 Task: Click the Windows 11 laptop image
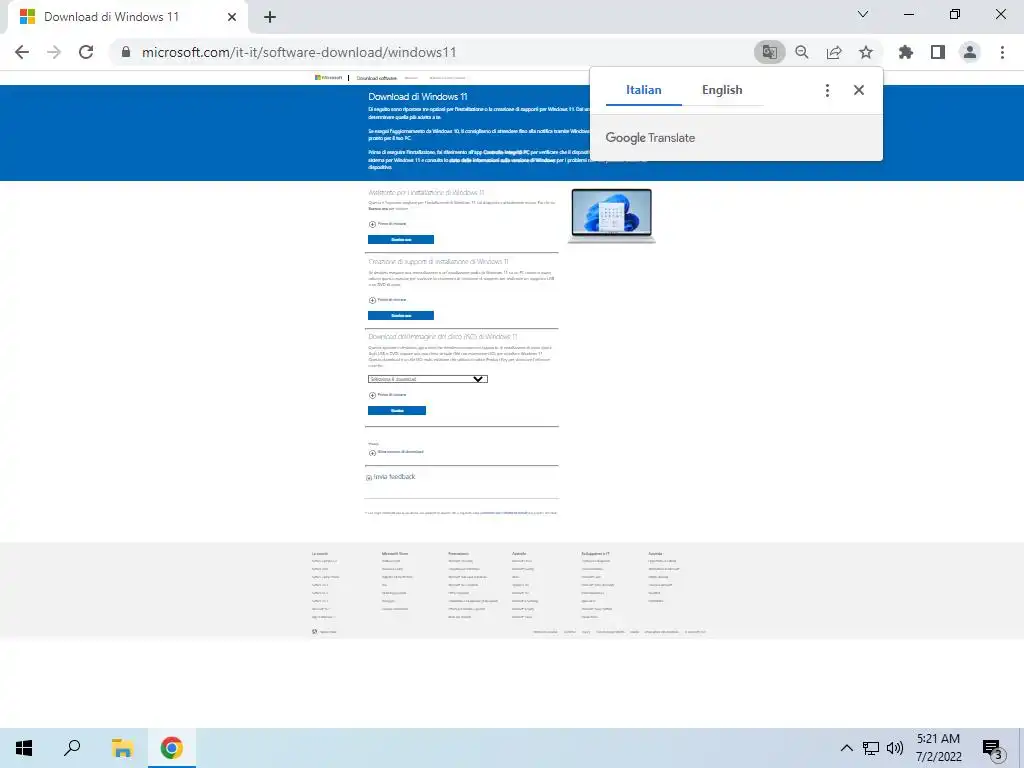[x=612, y=216]
